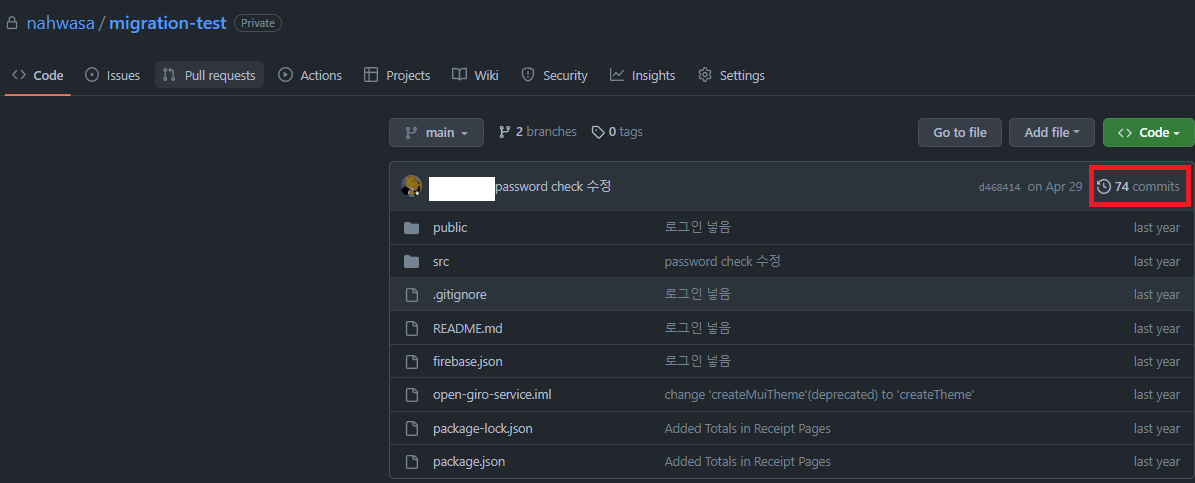Click the code brackets icon in Code tab
The width and height of the screenshot is (1195, 483).
pos(19,75)
